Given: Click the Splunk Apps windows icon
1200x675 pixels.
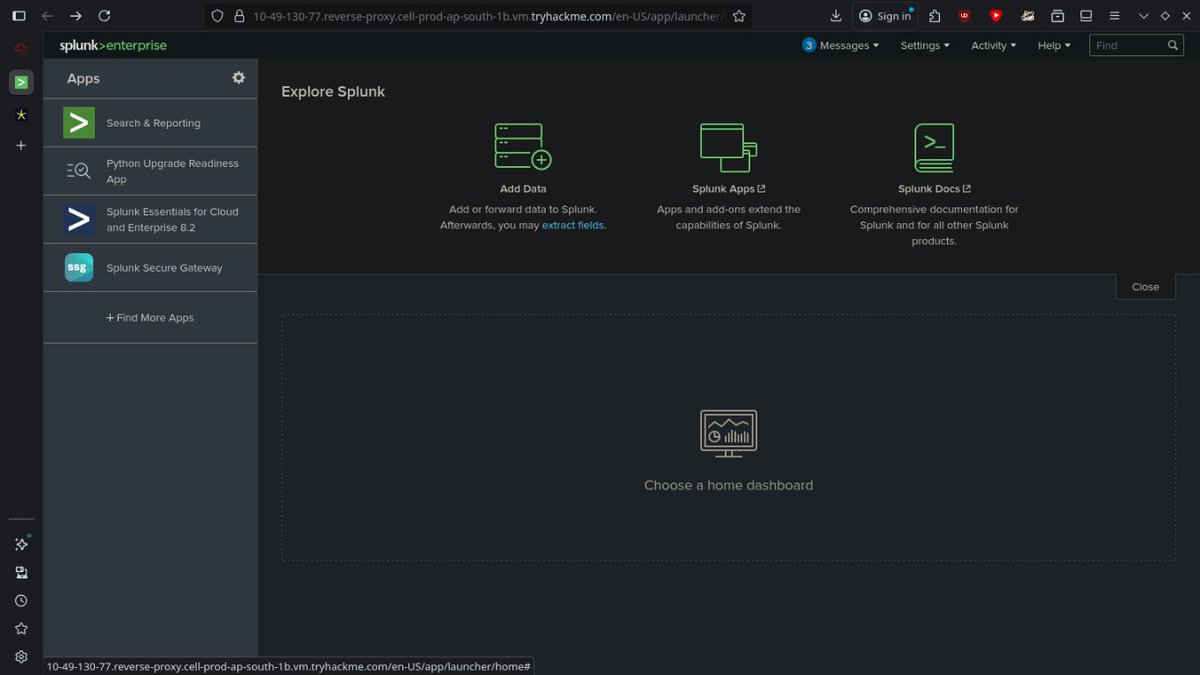Looking at the screenshot, I should click(728, 146).
